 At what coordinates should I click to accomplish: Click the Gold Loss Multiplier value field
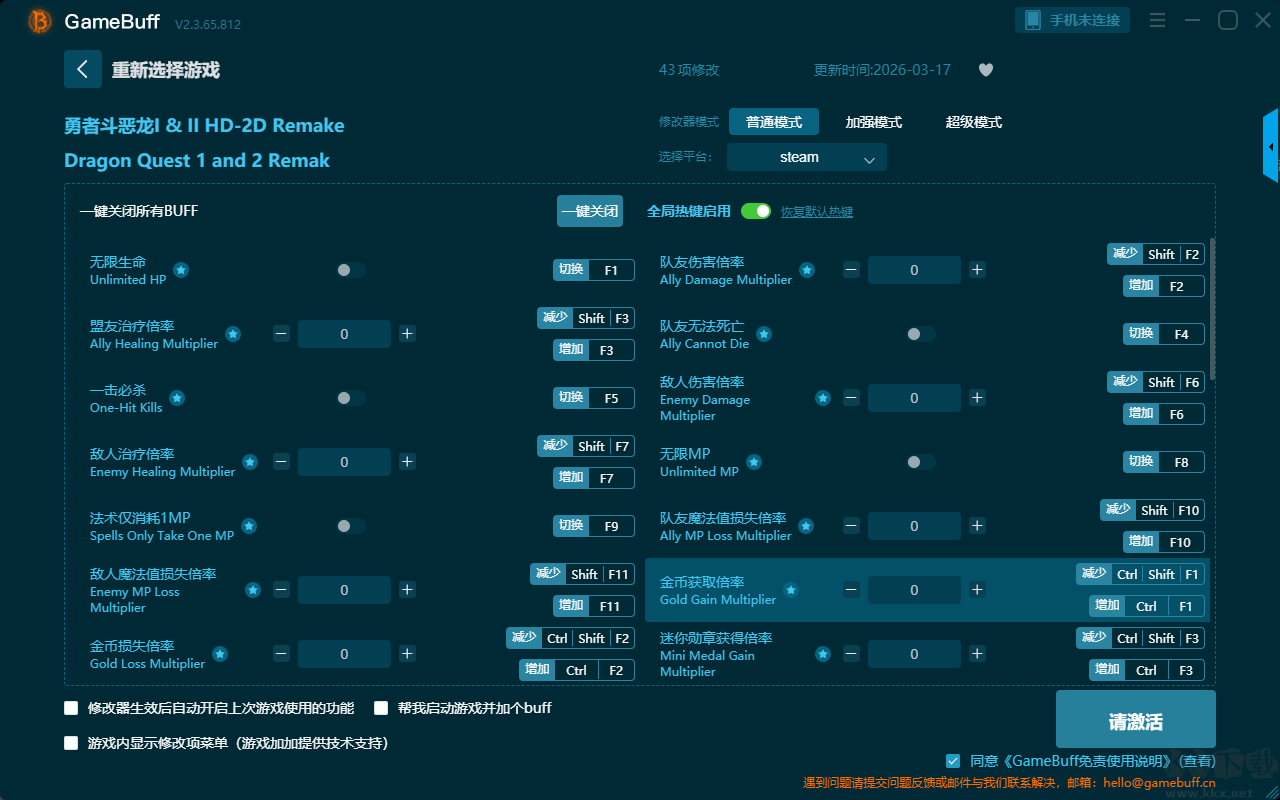coord(344,654)
